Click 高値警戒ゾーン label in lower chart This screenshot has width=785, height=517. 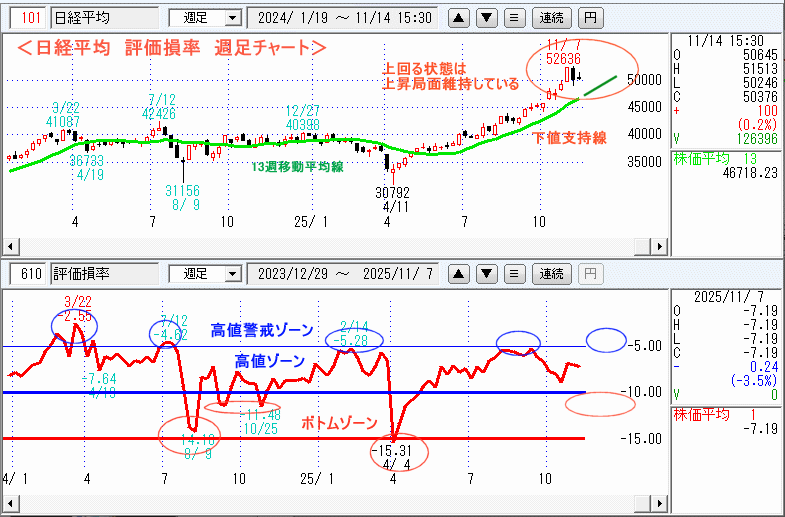click(262, 330)
